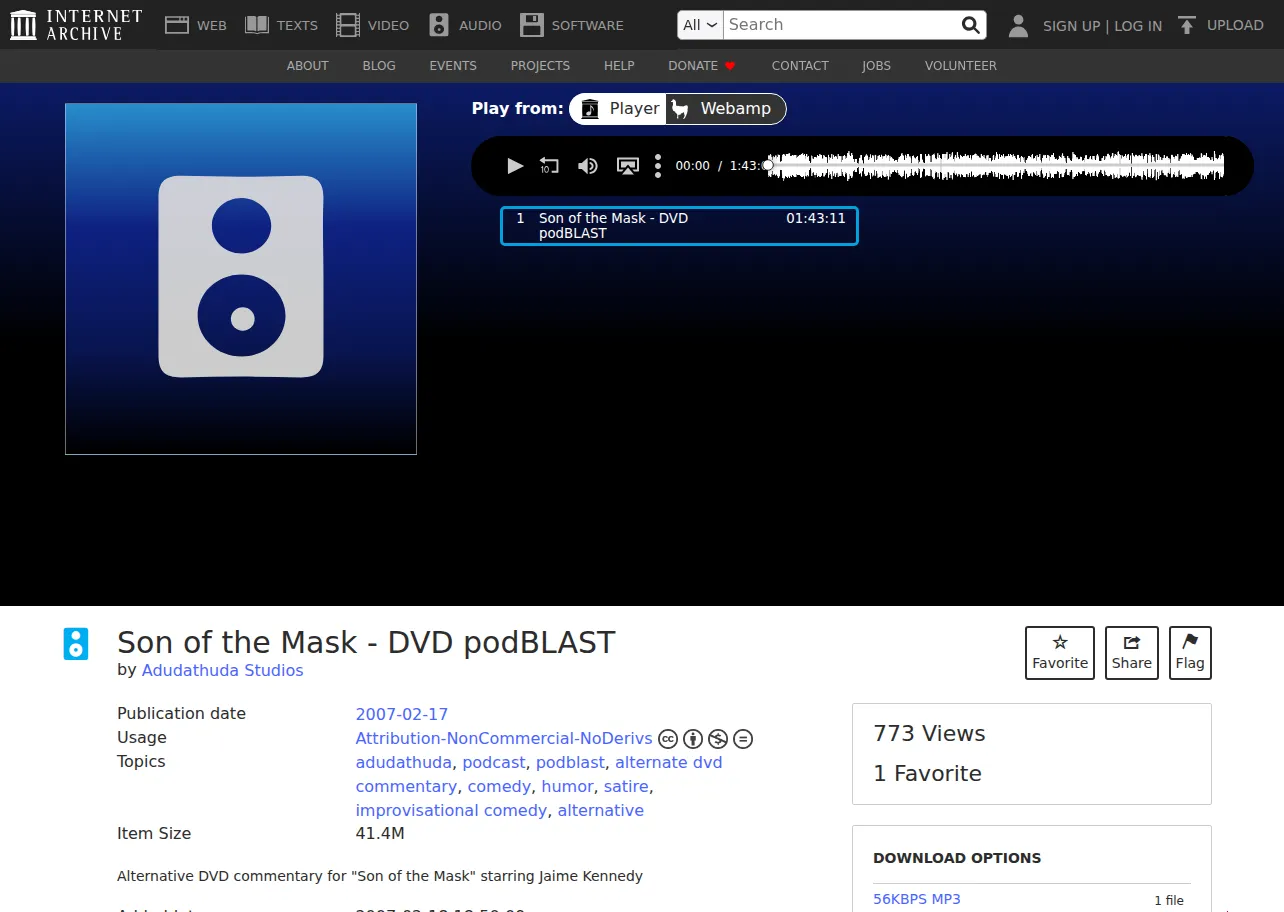Play the audio track

pos(515,166)
